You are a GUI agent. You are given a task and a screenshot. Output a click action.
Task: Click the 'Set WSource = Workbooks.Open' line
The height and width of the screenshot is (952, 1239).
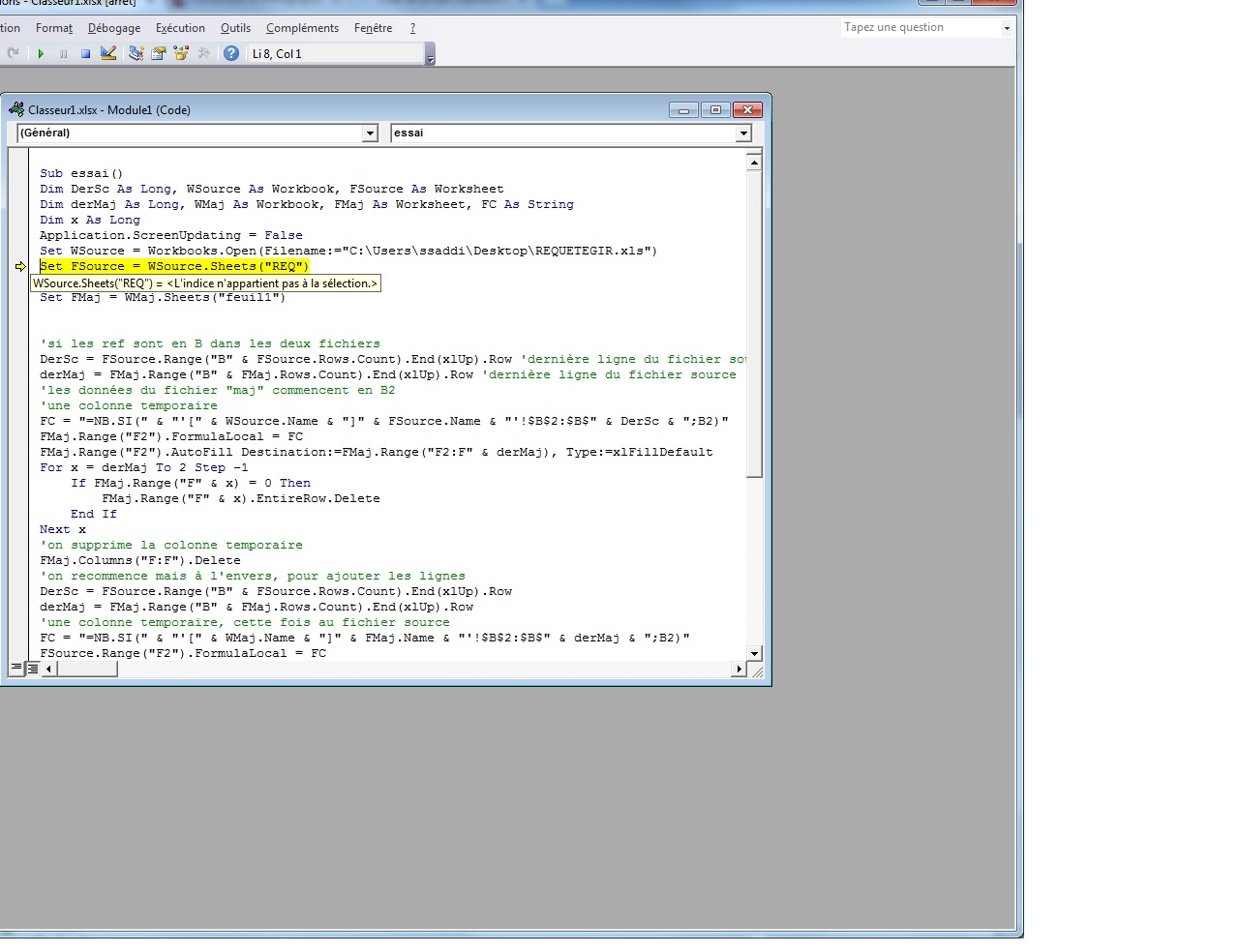click(348, 251)
